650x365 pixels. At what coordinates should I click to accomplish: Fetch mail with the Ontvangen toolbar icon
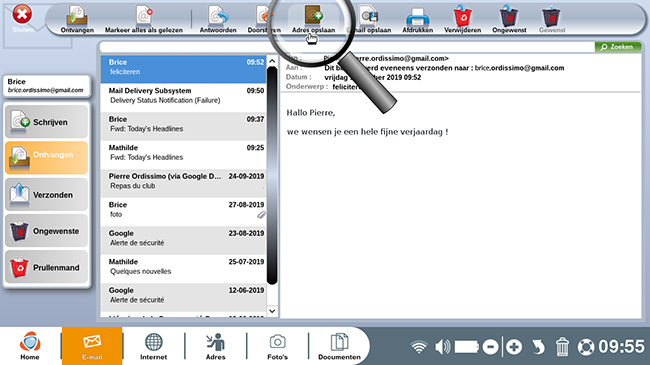[77, 16]
